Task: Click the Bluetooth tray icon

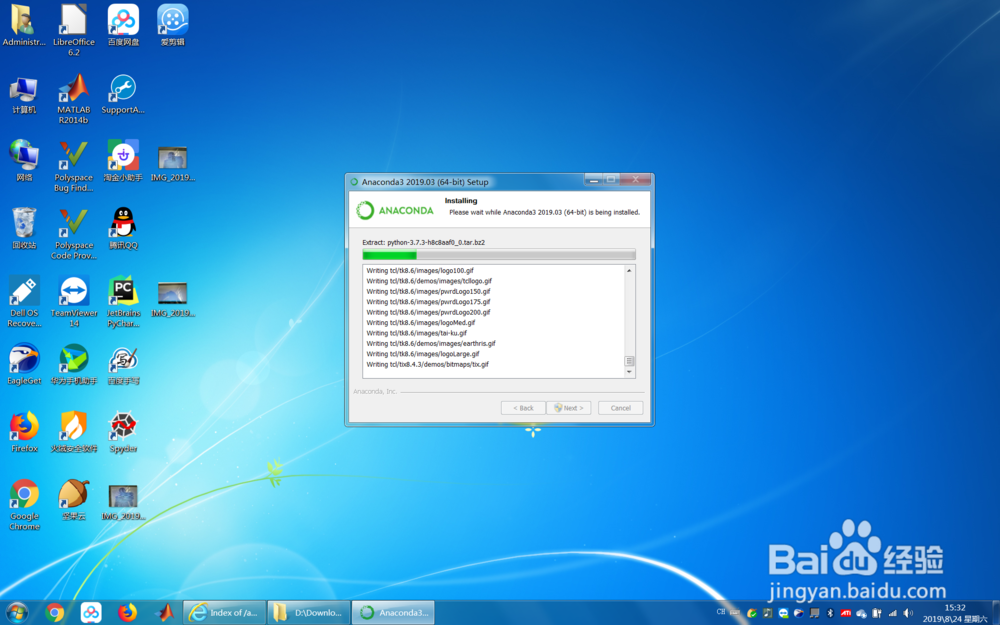Action: [x=830, y=613]
